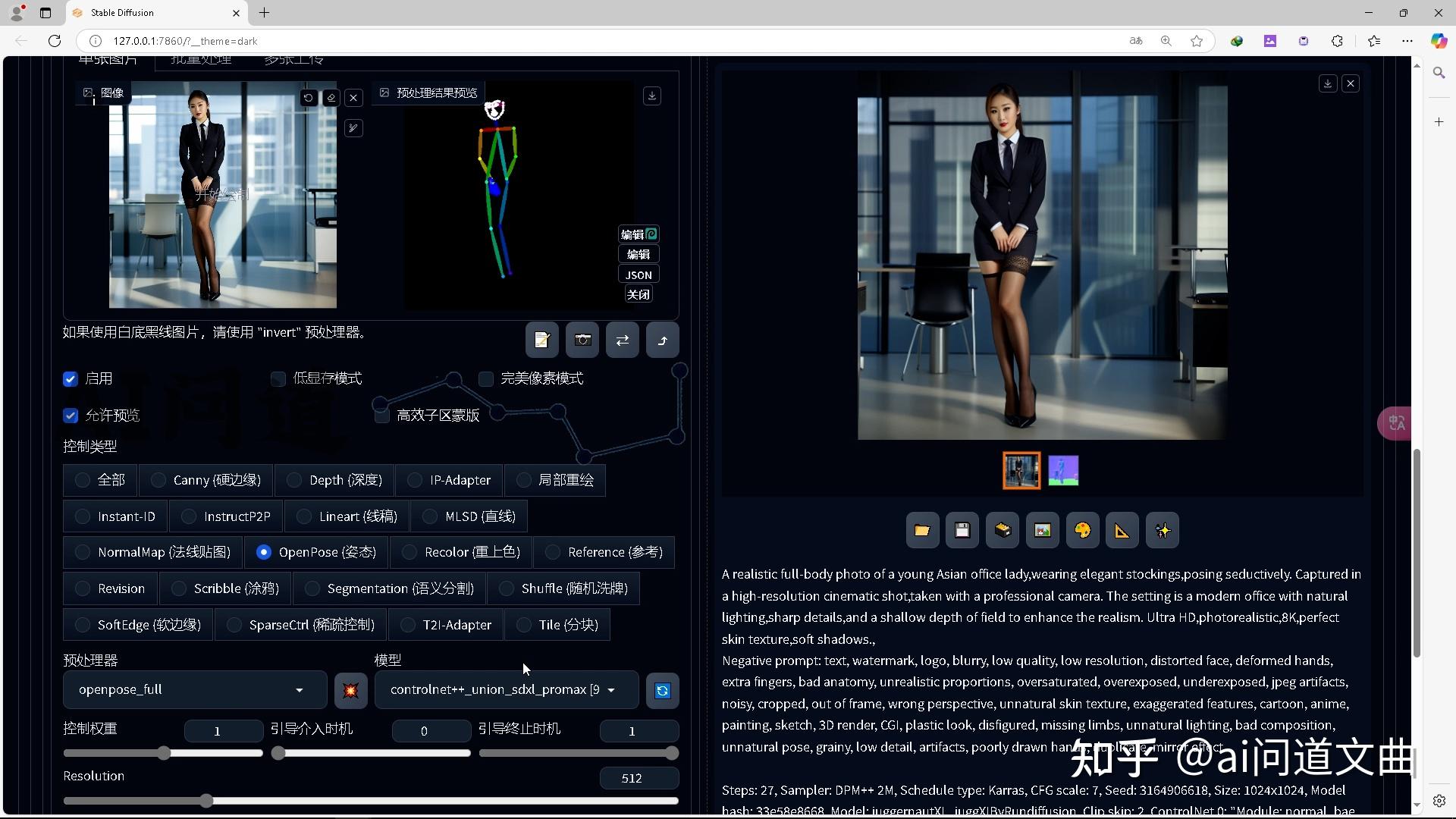
Task: Open the output folder icon
Action: coord(921,530)
